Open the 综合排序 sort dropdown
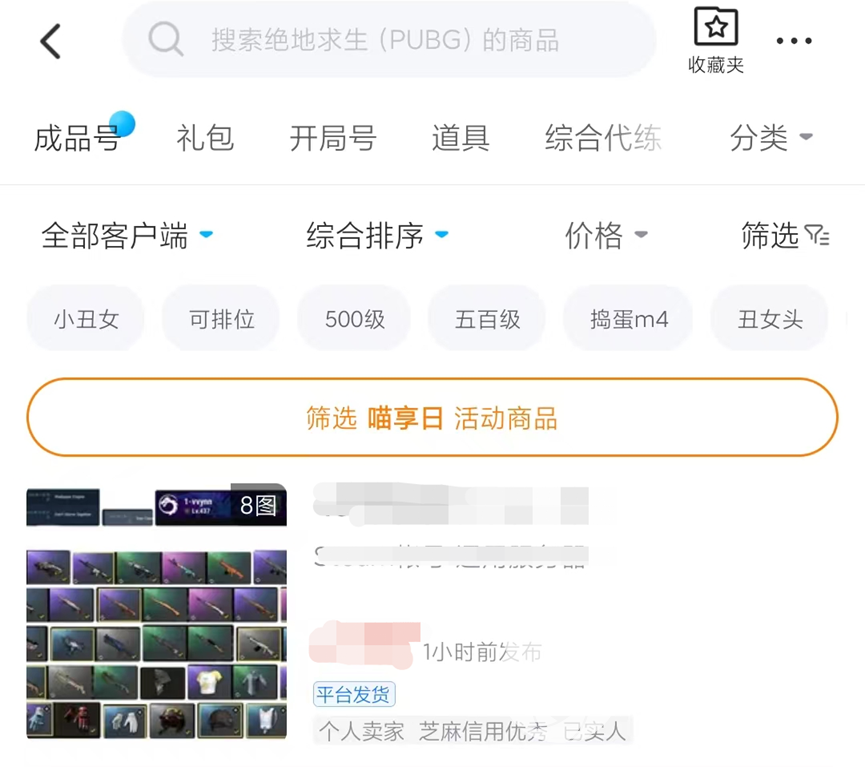Image resolution: width=865 pixels, height=767 pixels. point(377,236)
